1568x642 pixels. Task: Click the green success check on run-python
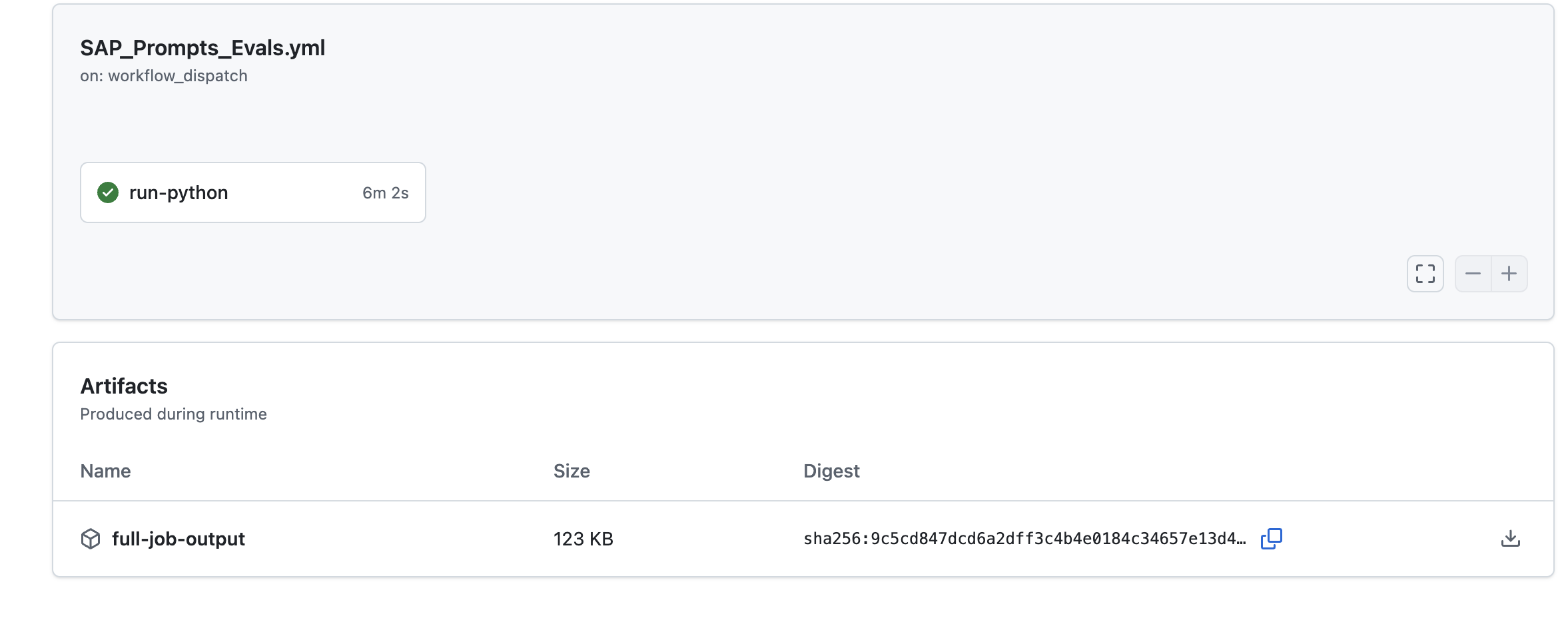point(108,192)
